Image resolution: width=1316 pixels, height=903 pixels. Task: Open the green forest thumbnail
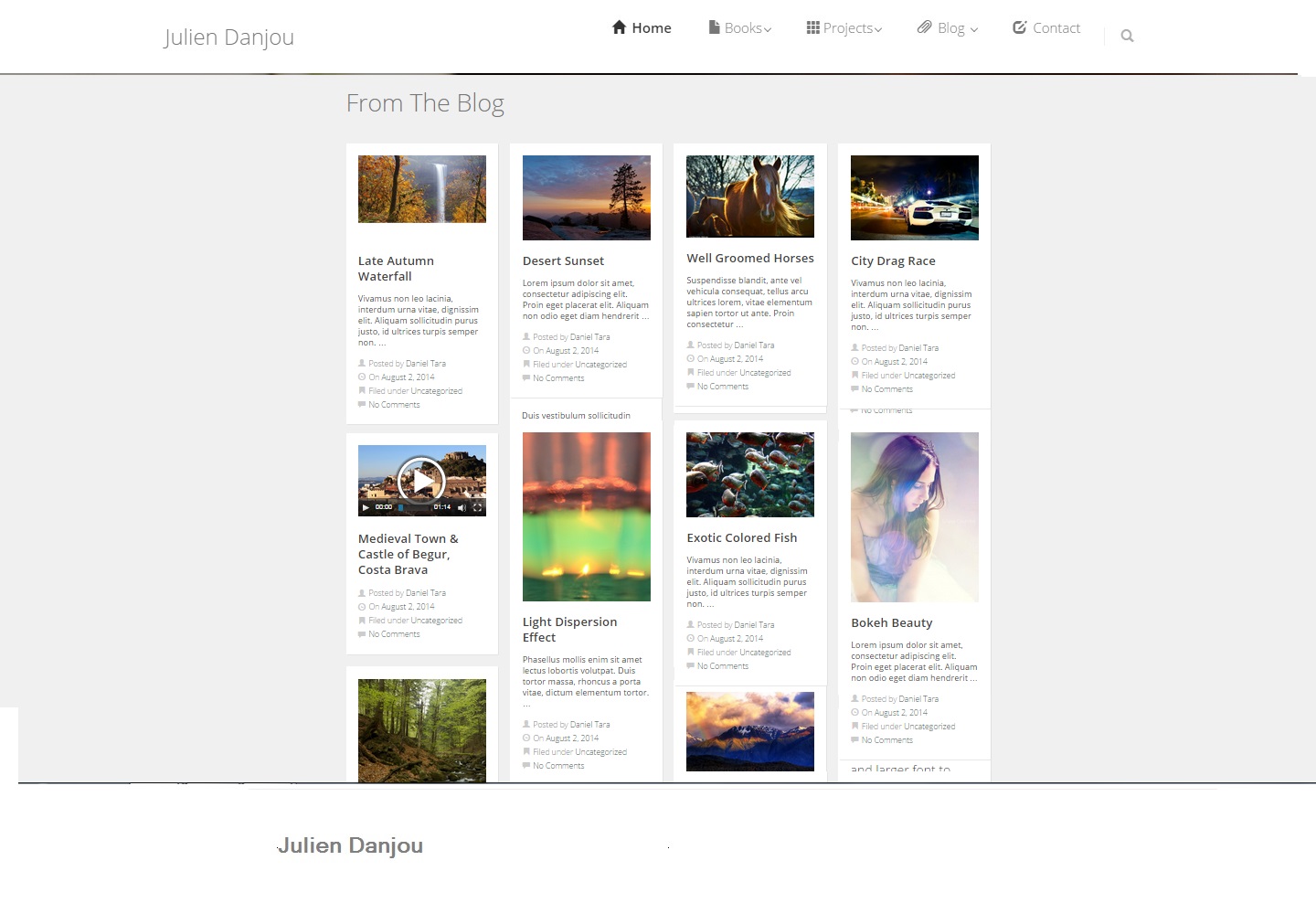[x=422, y=730]
